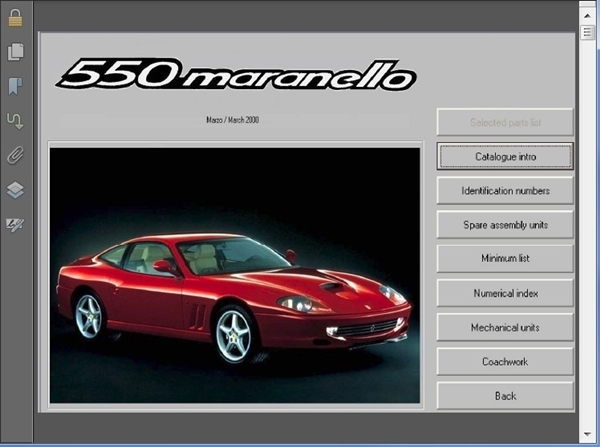
Task: Open Spare assembly units section
Action: (x=505, y=225)
